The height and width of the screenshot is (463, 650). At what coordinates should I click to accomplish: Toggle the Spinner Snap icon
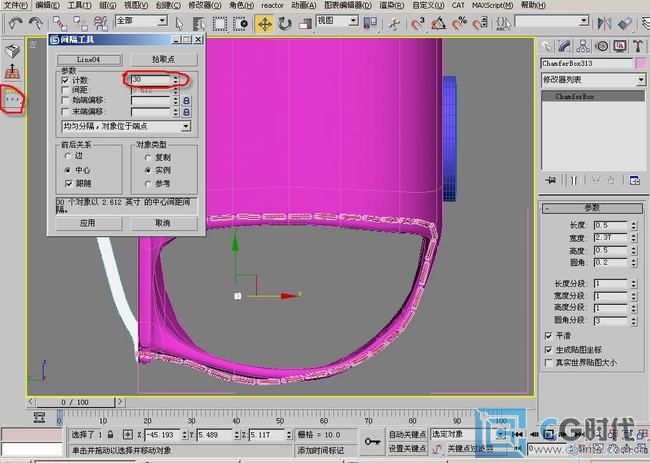point(480,23)
